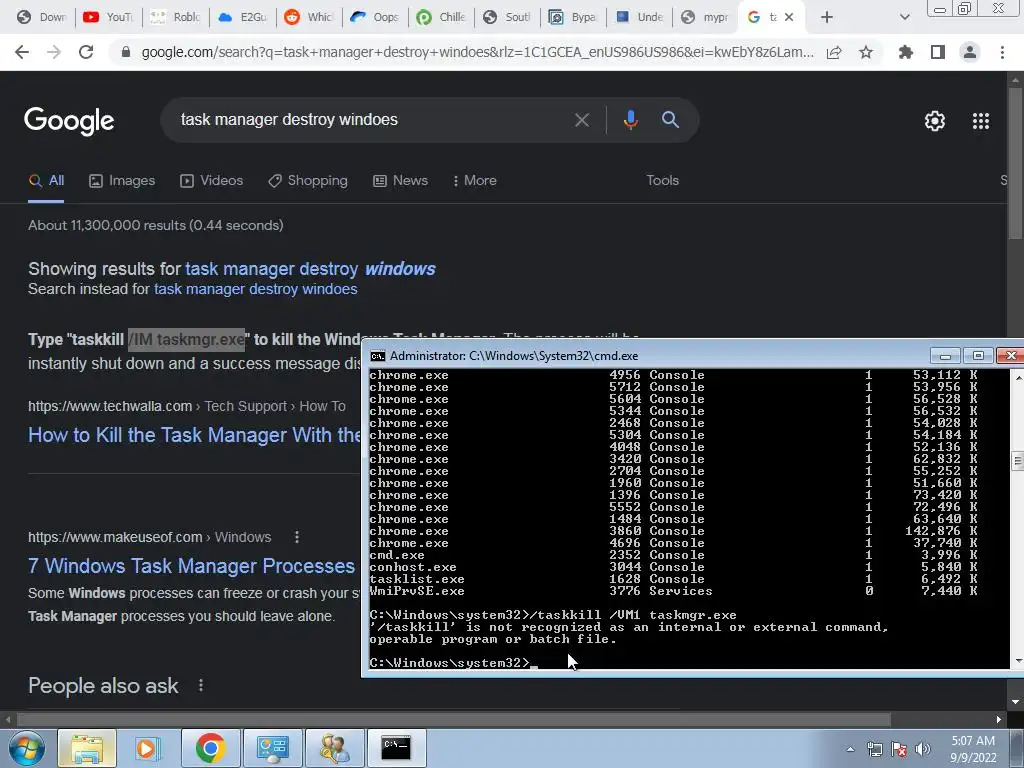Open the control panel taskbar icon
The image size is (1024, 768).
point(272,748)
